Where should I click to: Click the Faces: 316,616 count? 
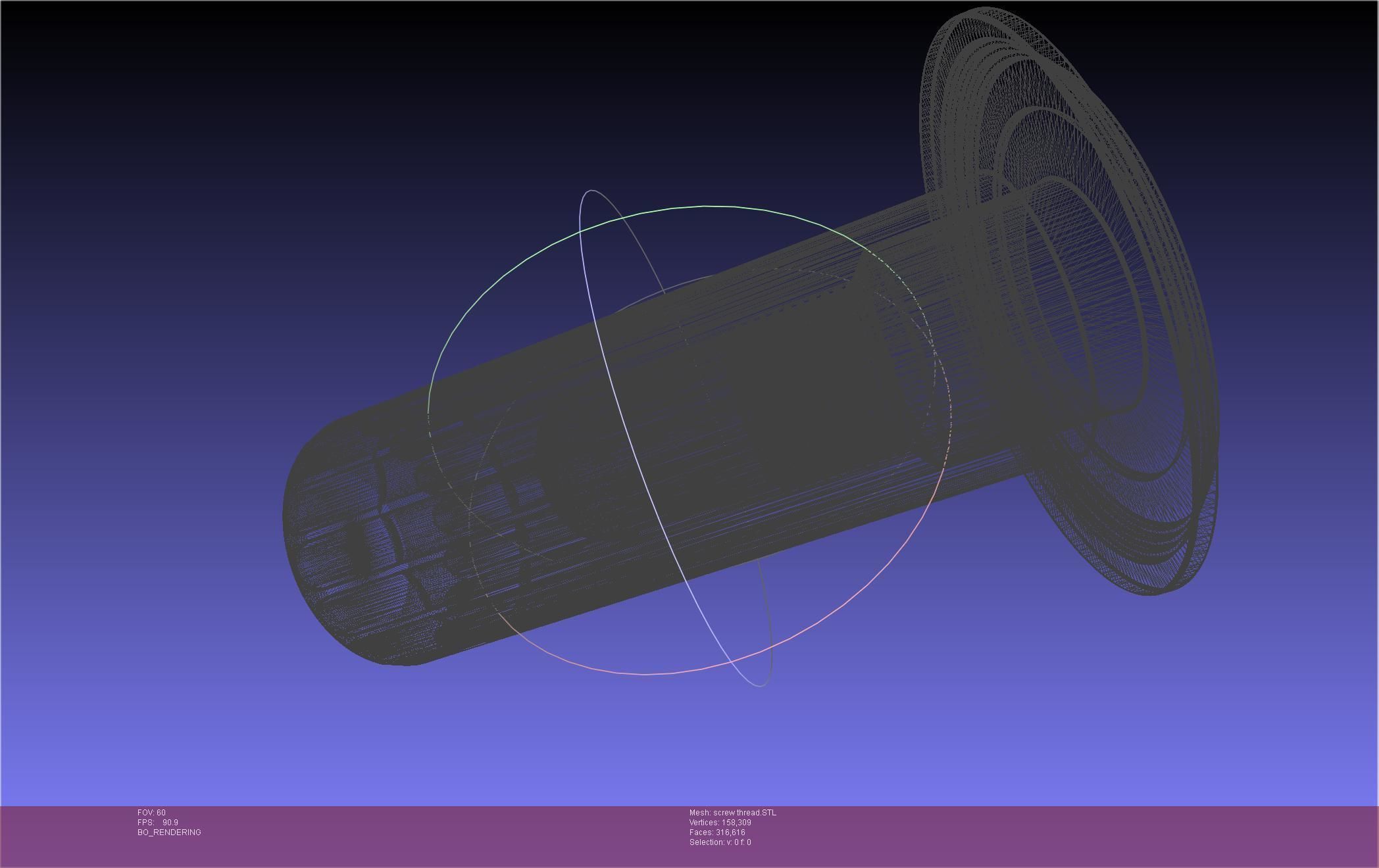(717, 832)
